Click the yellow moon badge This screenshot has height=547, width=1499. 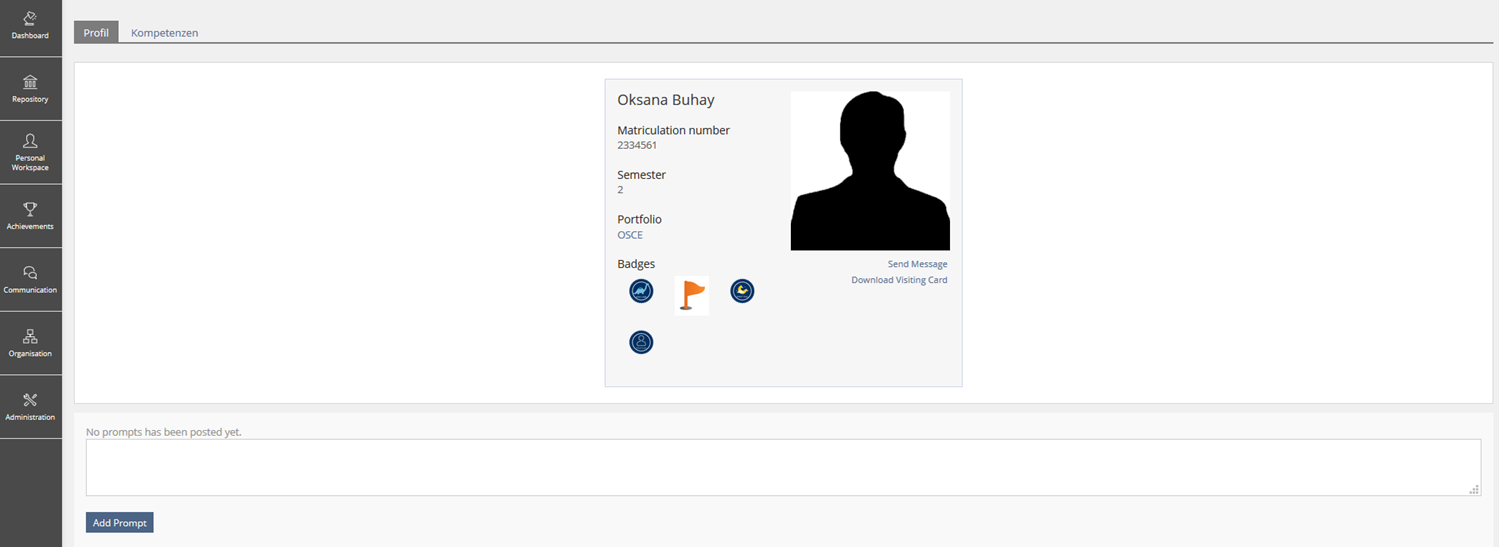click(x=742, y=291)
